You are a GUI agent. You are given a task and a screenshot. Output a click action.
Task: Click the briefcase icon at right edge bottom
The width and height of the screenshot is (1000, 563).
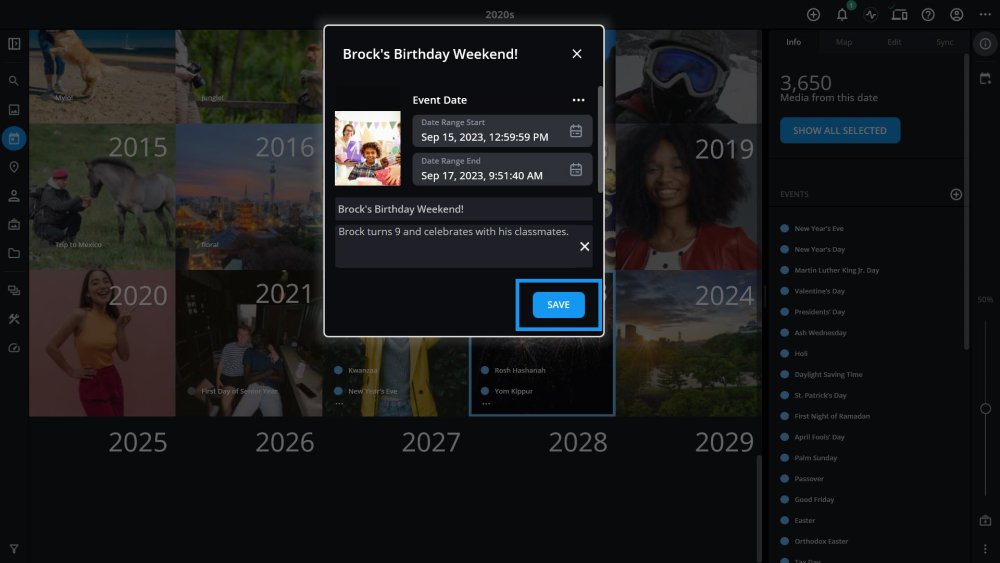click(985, 521)
